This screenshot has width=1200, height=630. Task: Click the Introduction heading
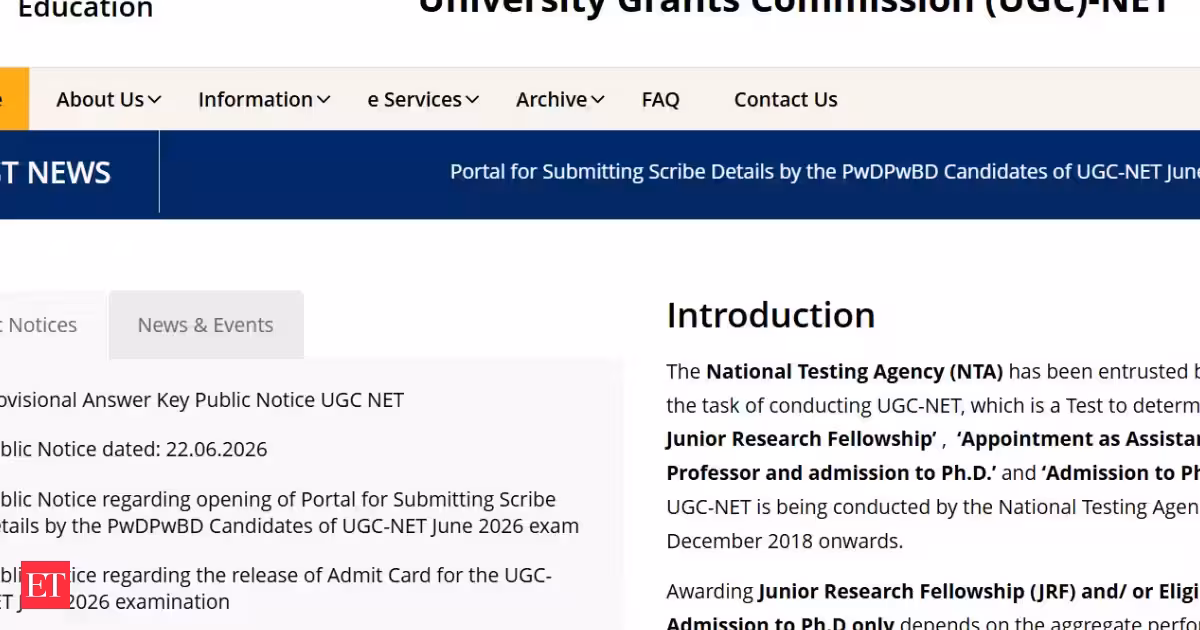(771, 315)
